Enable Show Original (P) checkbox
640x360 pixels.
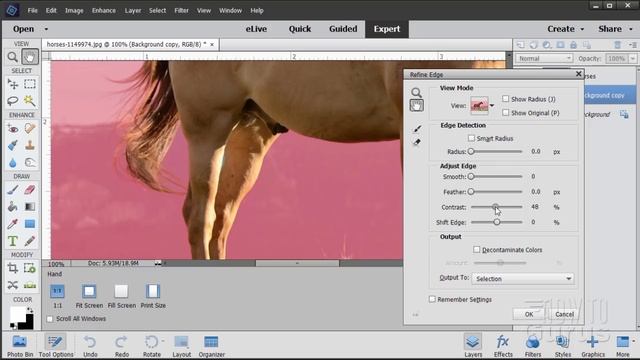coord(506,113)
